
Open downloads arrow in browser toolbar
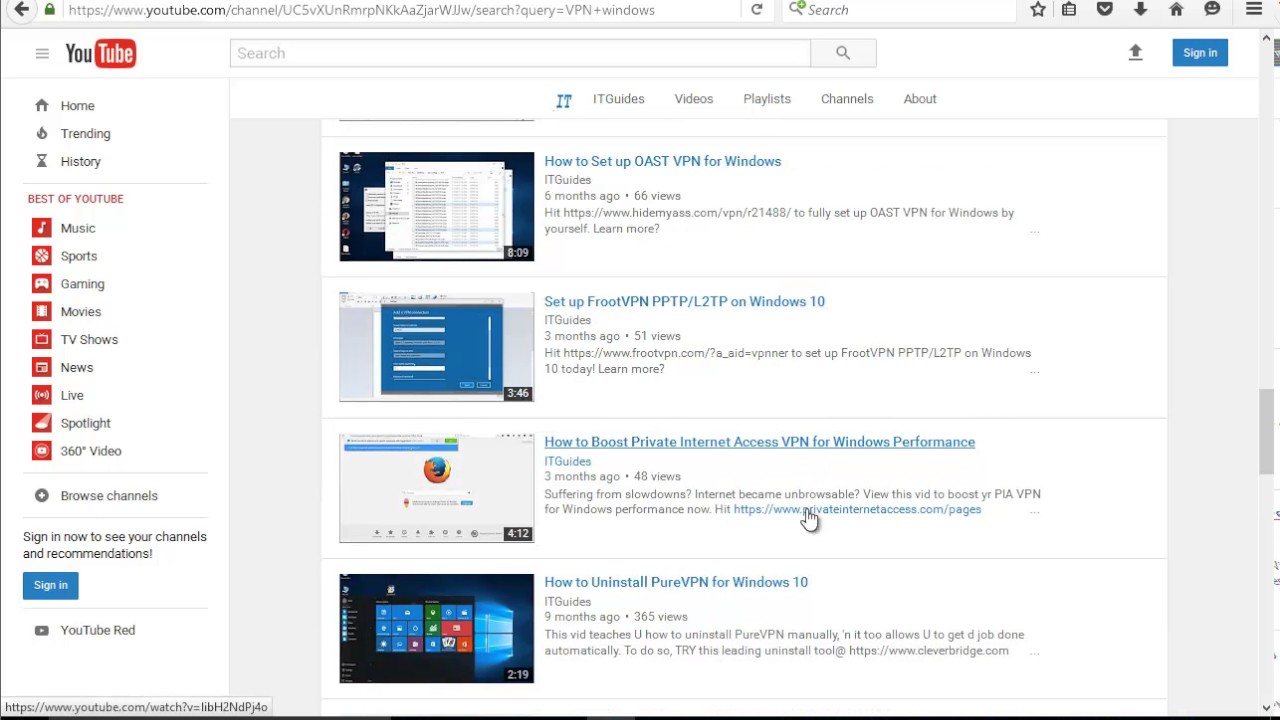tap(1140, 10)
